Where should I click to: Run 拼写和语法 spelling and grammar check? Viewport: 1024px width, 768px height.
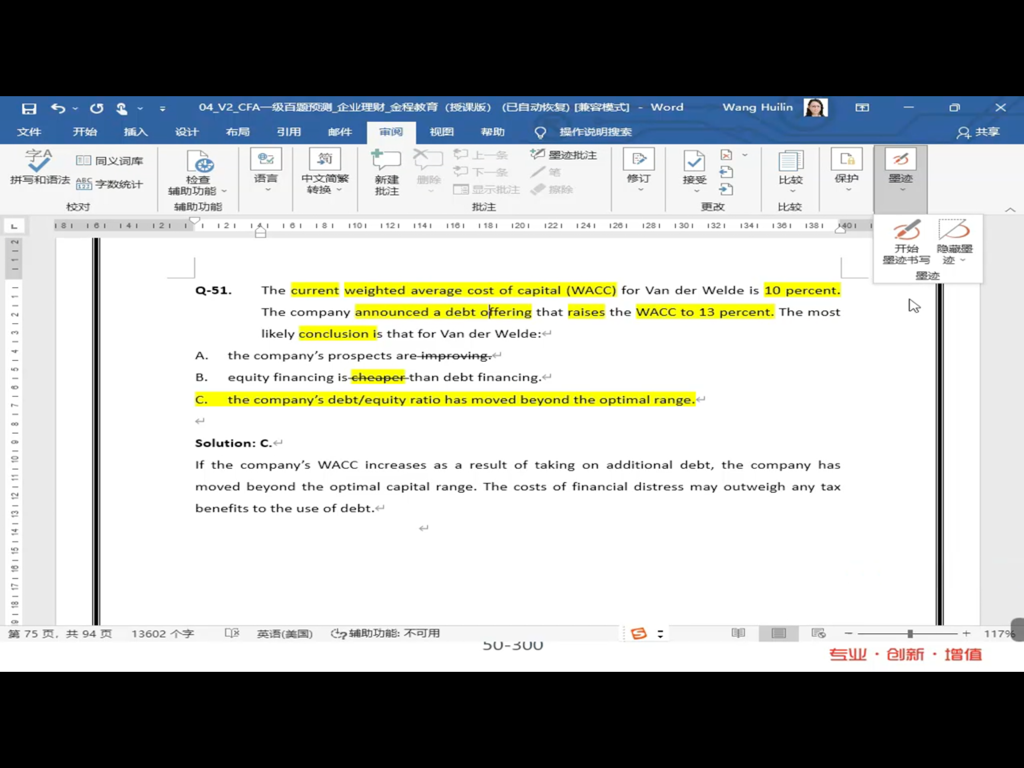coord(39,167)
